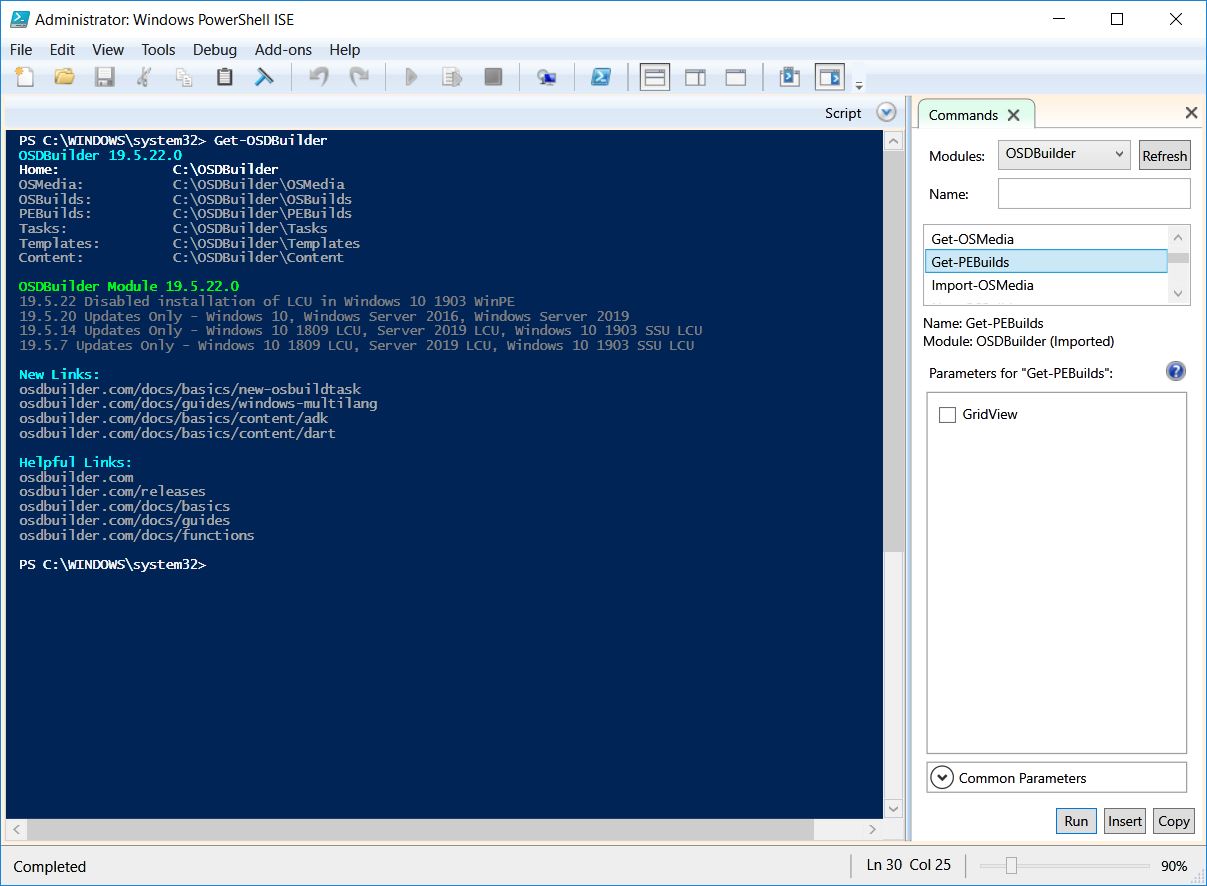Open a script with the folder icon
Image resolution: width=1207 pixels, height=886 pixels.
[64, 77]
